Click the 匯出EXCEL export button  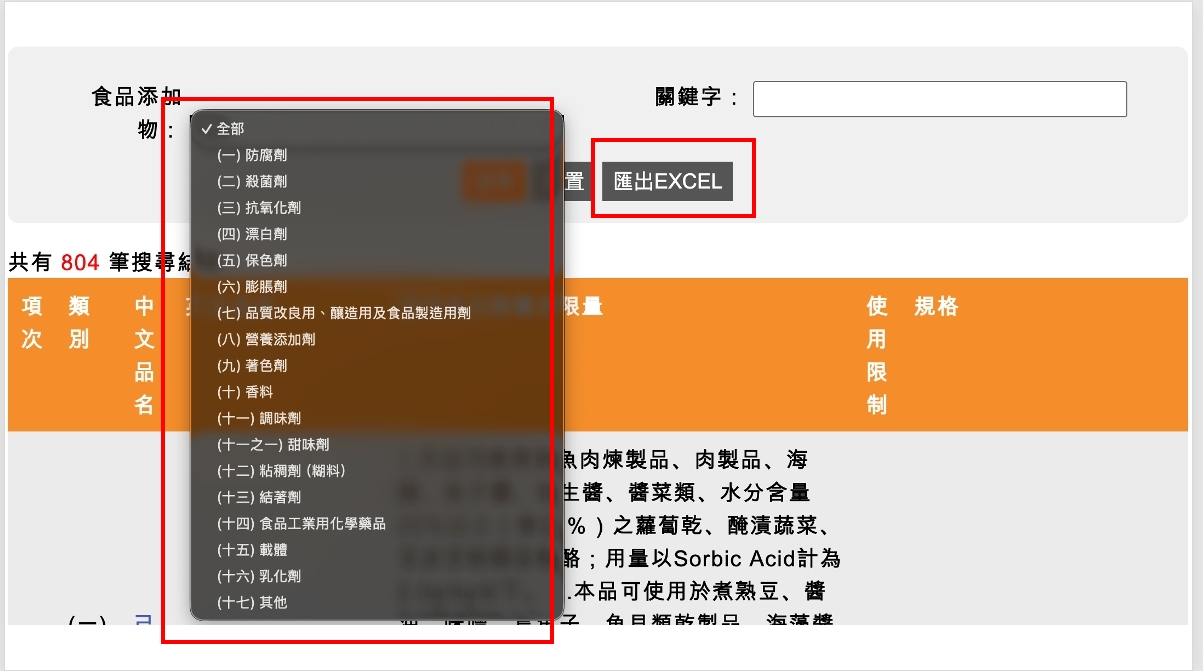pos(667,181)
